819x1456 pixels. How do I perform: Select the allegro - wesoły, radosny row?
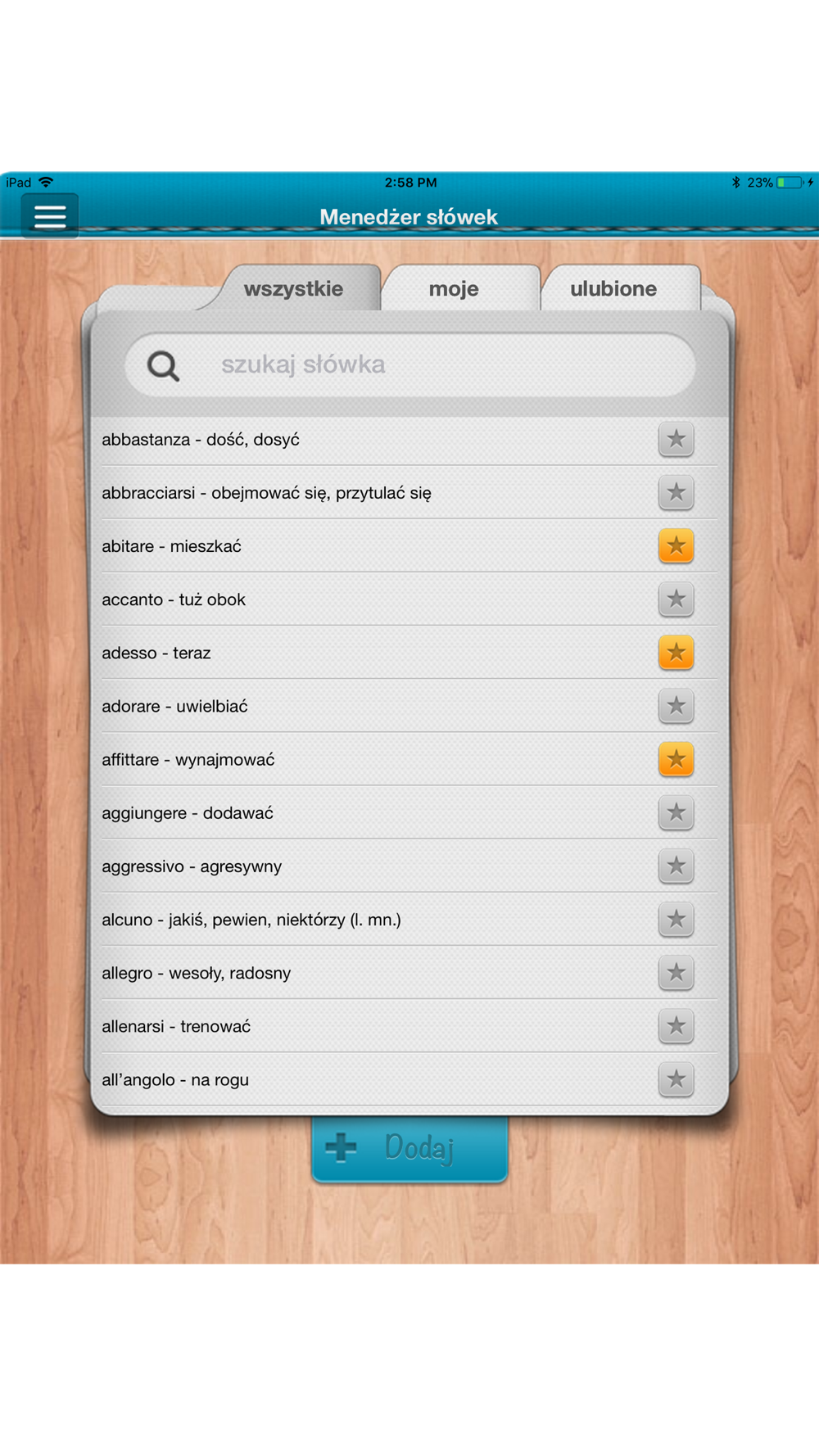click(409, 973)
